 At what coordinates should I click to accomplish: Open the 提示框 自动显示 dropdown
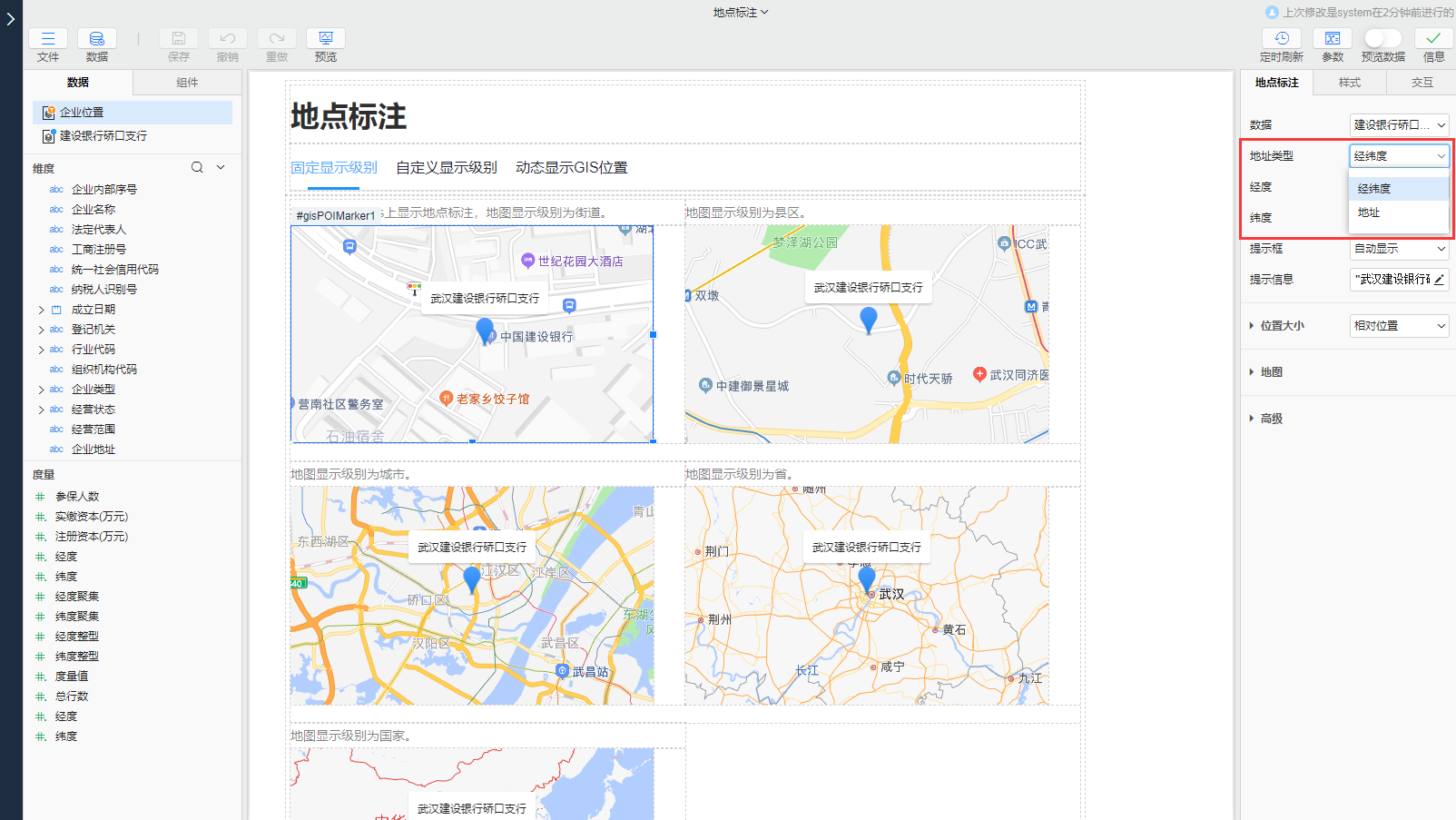click(x=1399, y=249)
